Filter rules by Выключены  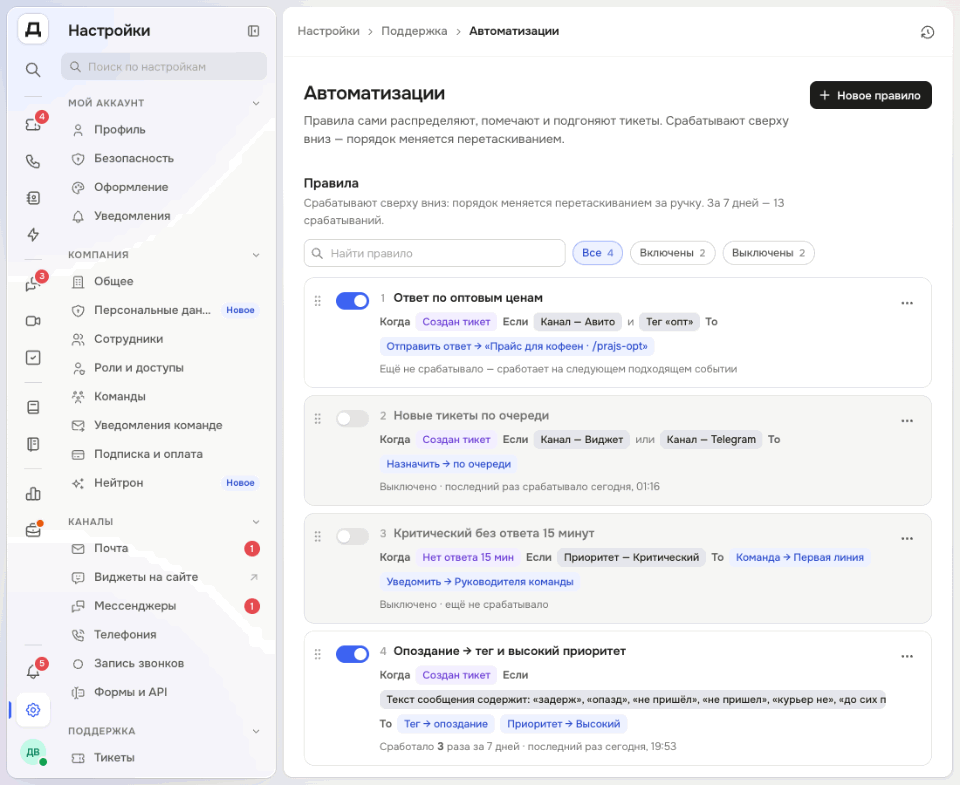tap(768, 253)
